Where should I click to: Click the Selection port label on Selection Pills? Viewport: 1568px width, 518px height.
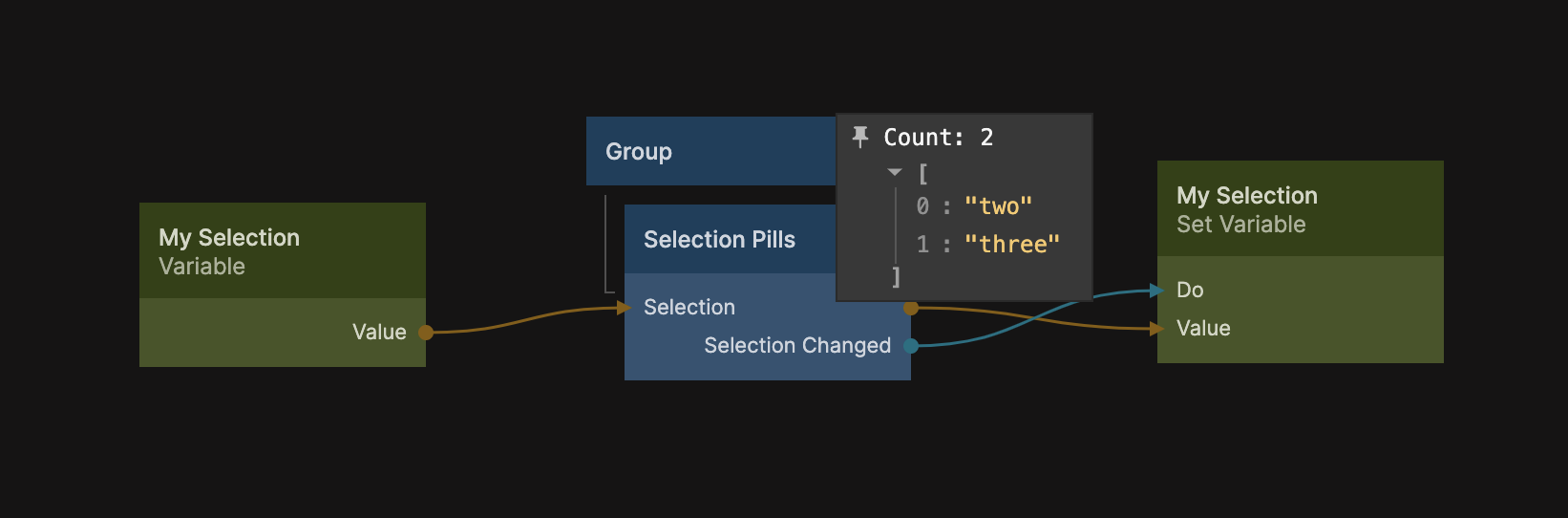[x=689, y=308]
